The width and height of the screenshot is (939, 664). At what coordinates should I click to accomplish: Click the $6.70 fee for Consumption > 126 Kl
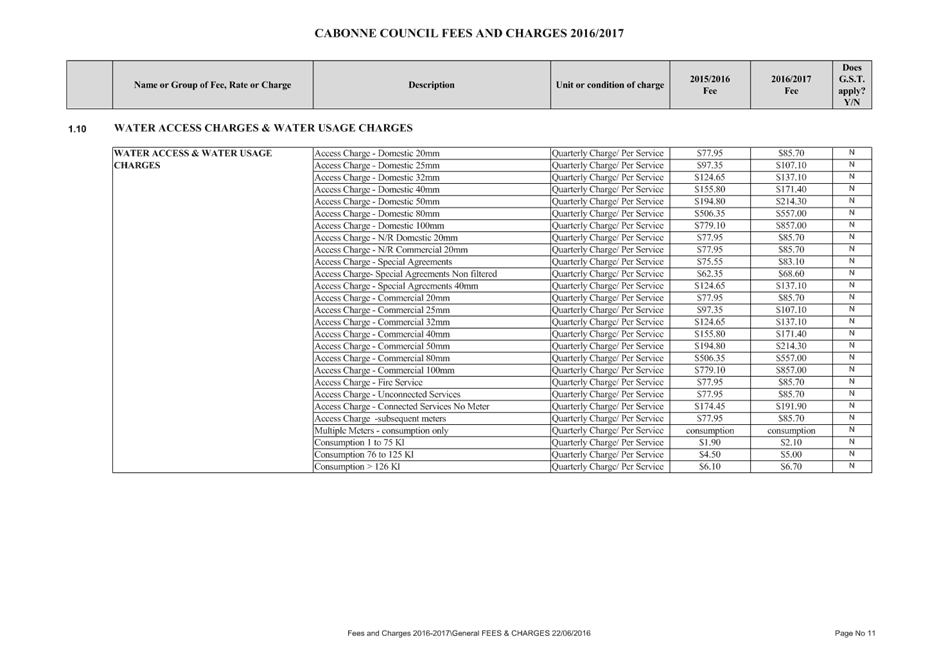click(791, 466)
